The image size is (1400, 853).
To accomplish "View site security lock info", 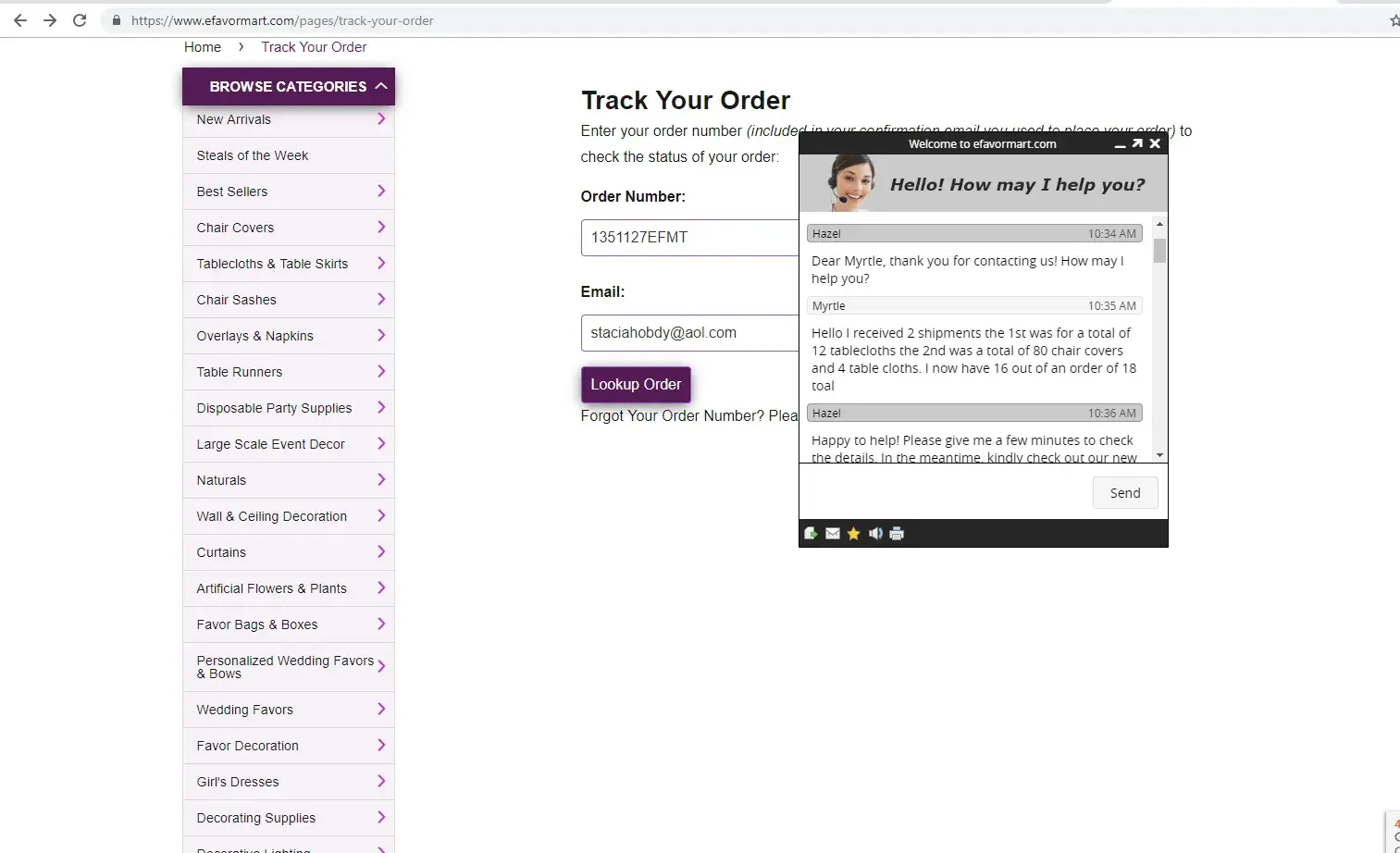I will (117, 20).
